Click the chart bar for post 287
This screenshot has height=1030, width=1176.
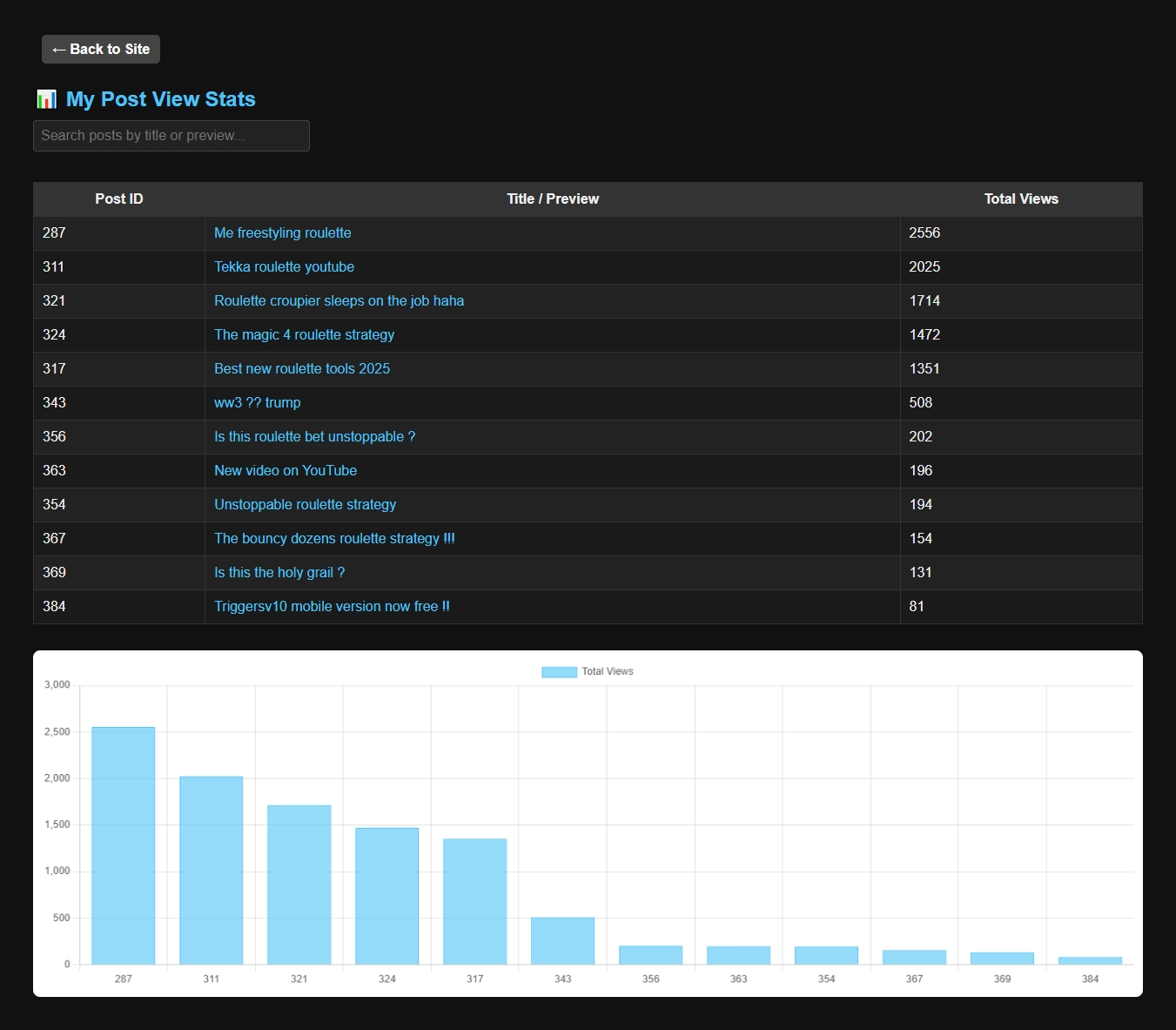(x=124, y=845)
